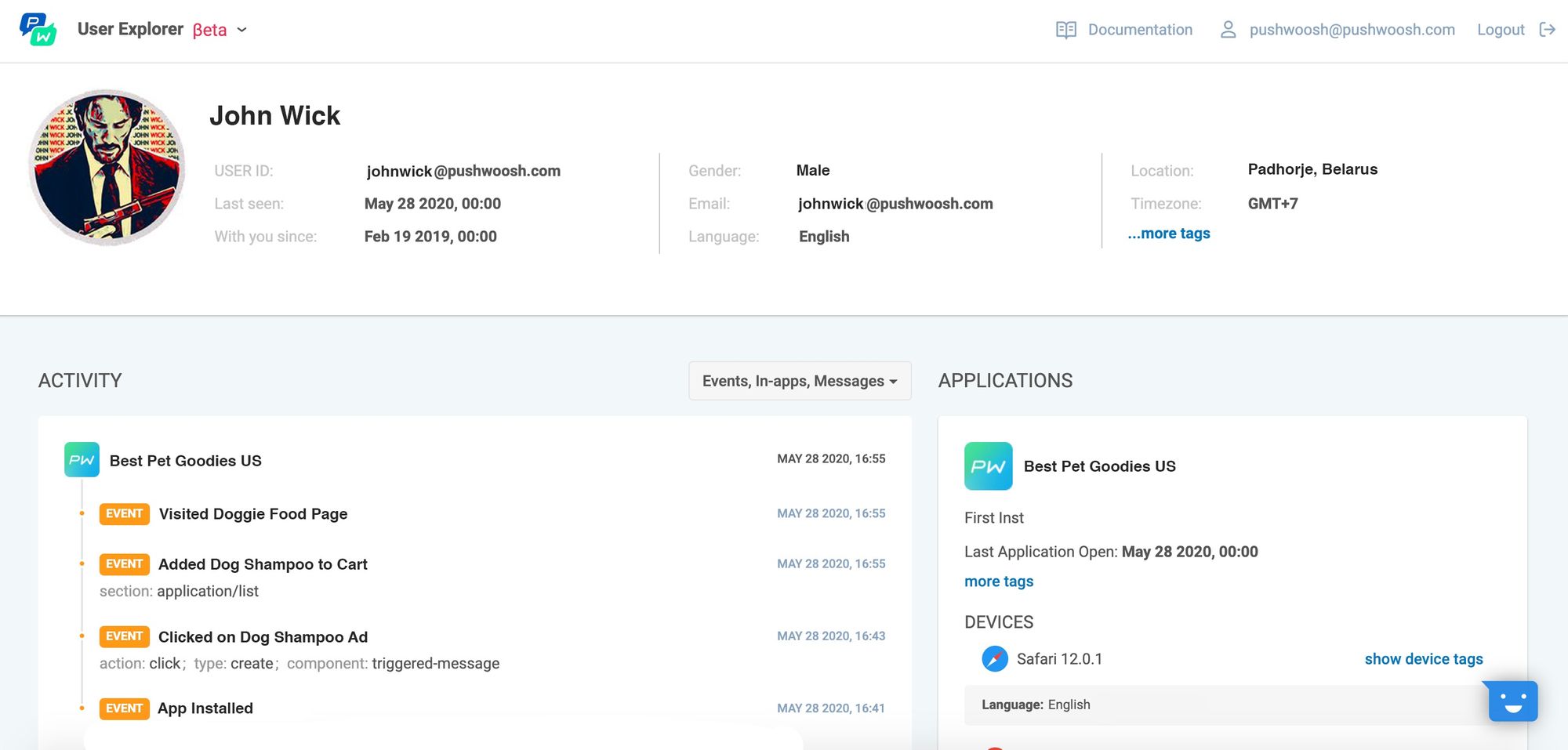This screenshot has width=1568, height=750.
Task: Click the Language value English in profile
Action: coord(824,237)
